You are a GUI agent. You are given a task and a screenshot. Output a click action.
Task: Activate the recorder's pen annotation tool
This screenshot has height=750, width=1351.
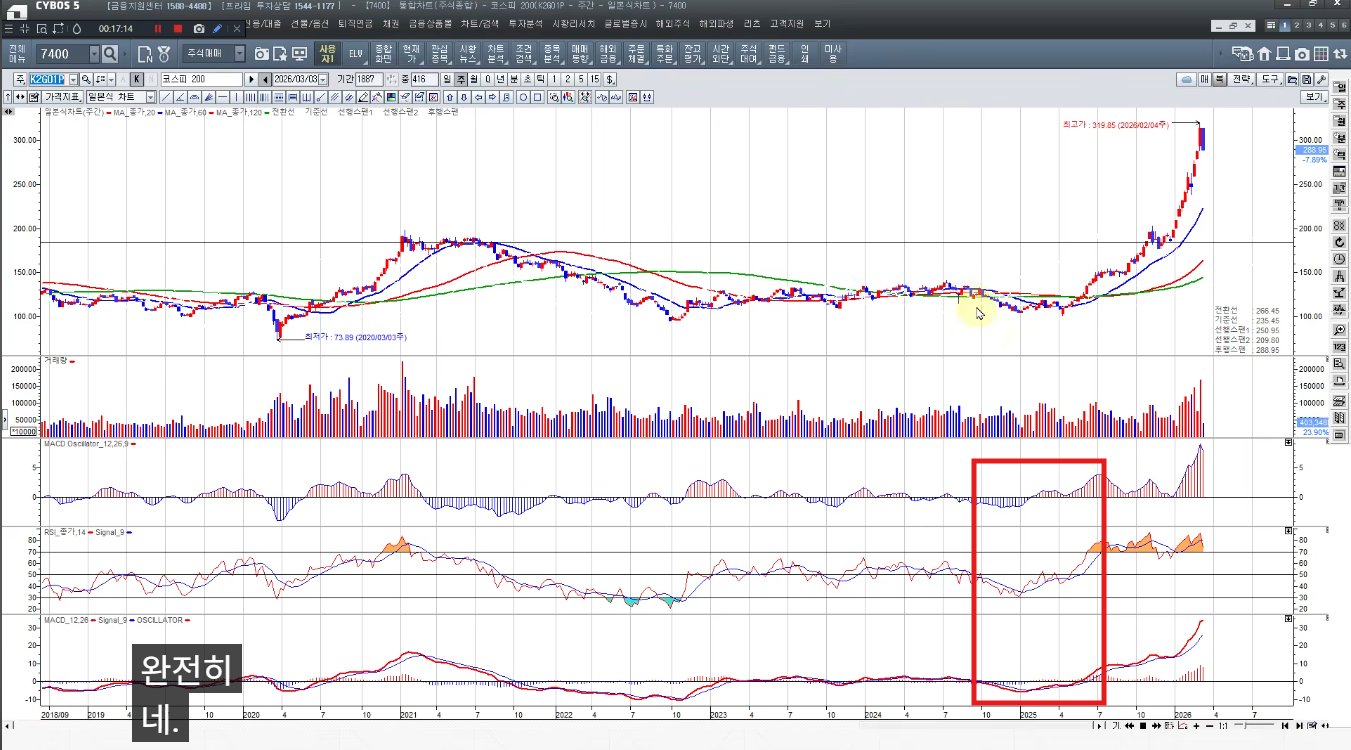[218, 28]
